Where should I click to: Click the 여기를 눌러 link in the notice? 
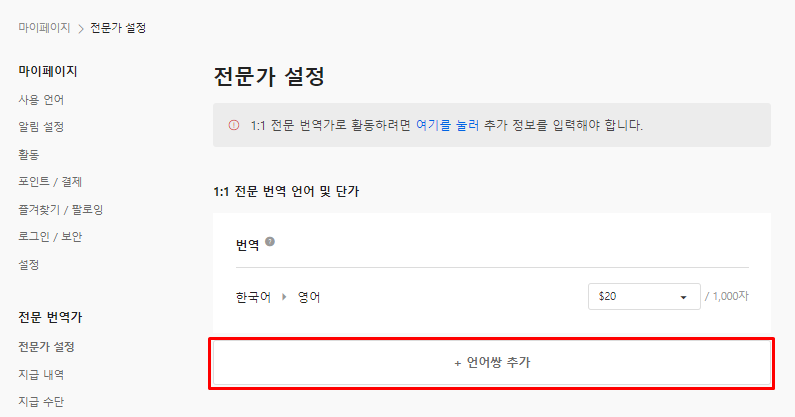coord(447,125)
